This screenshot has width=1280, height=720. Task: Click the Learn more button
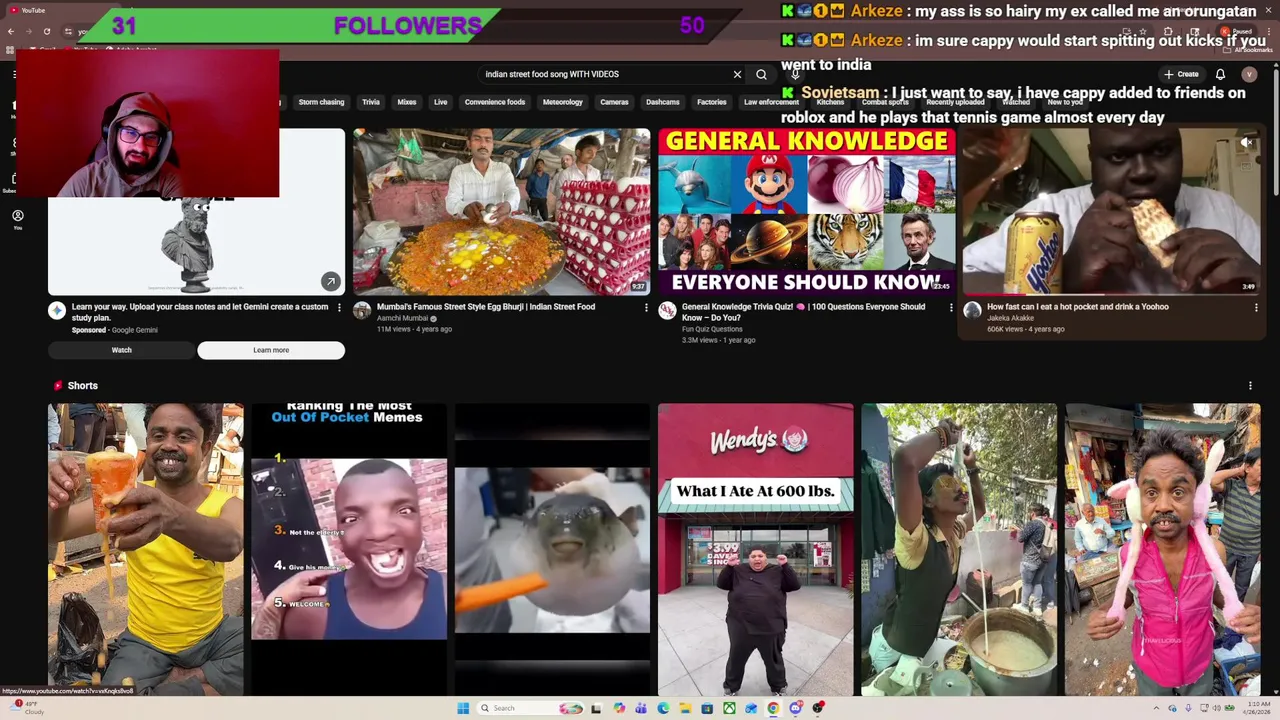tap(271, 350)
